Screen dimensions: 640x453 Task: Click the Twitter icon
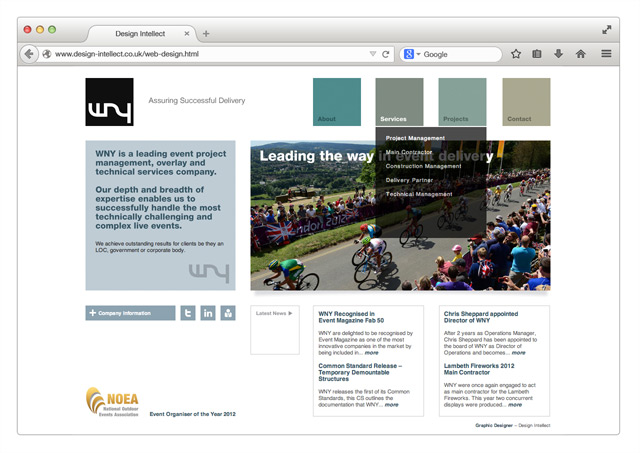187,313
